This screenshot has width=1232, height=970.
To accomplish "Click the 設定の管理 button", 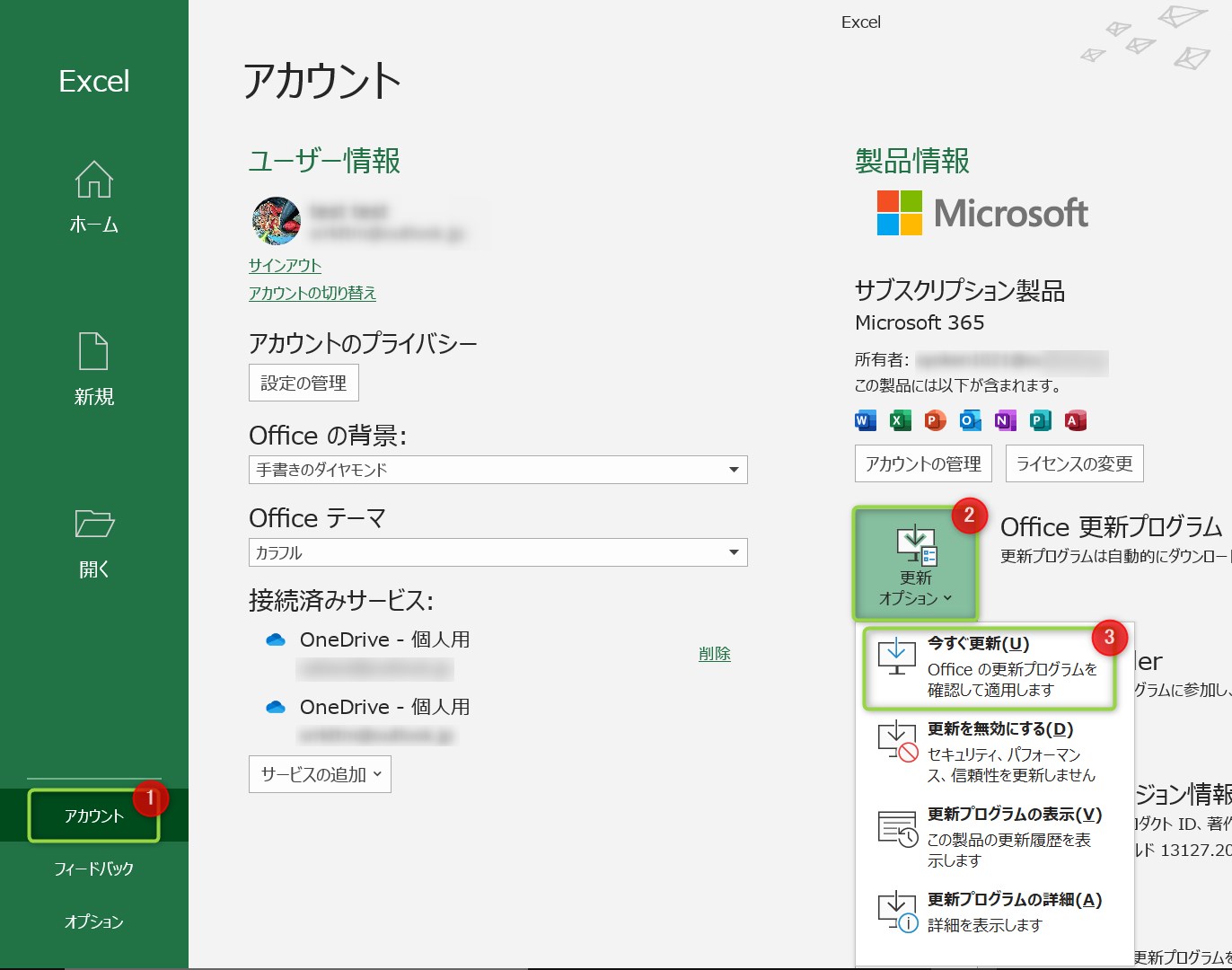I will [304, 383].
